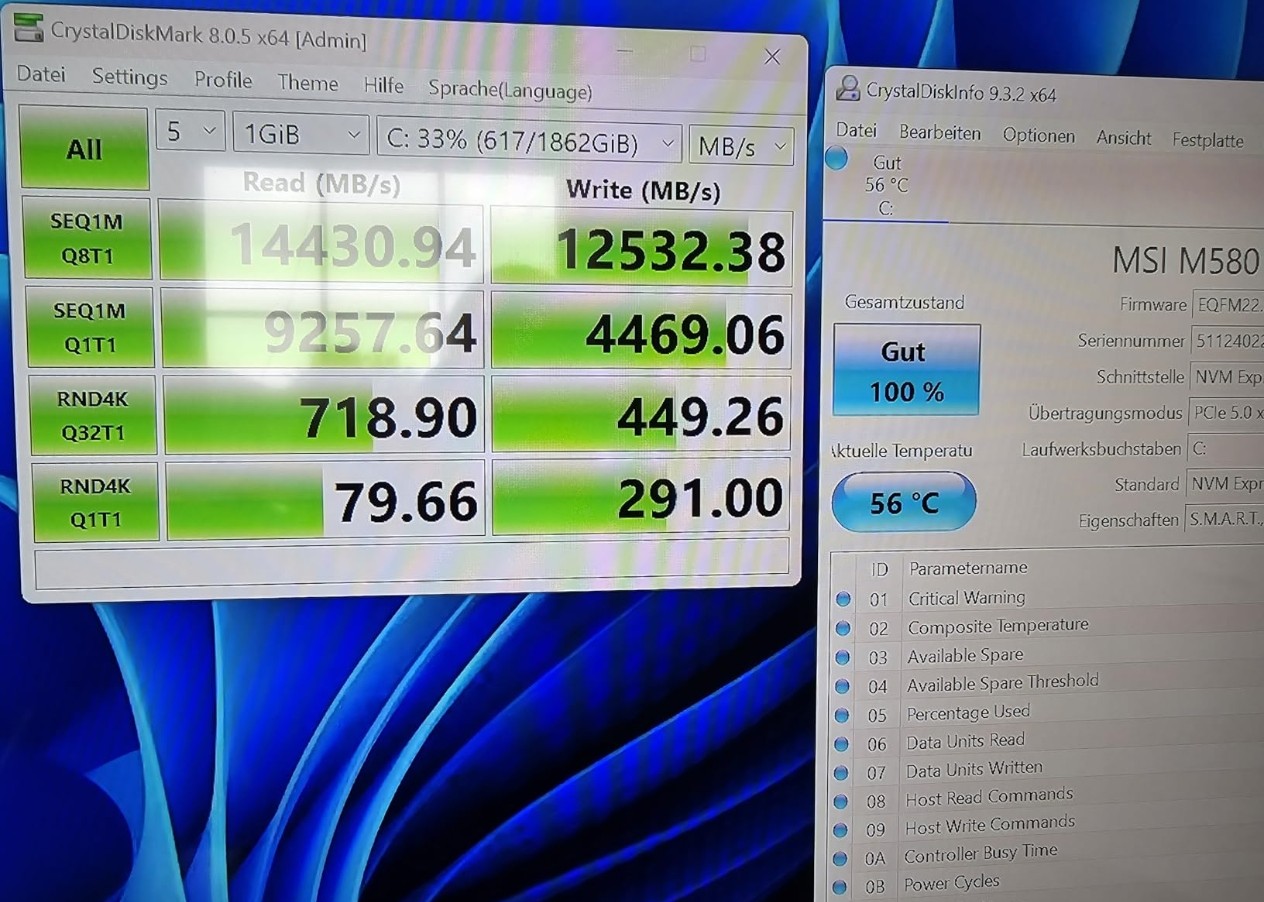
Task: Click the 56 °C temperature indicator button
Action: point(904,502)
